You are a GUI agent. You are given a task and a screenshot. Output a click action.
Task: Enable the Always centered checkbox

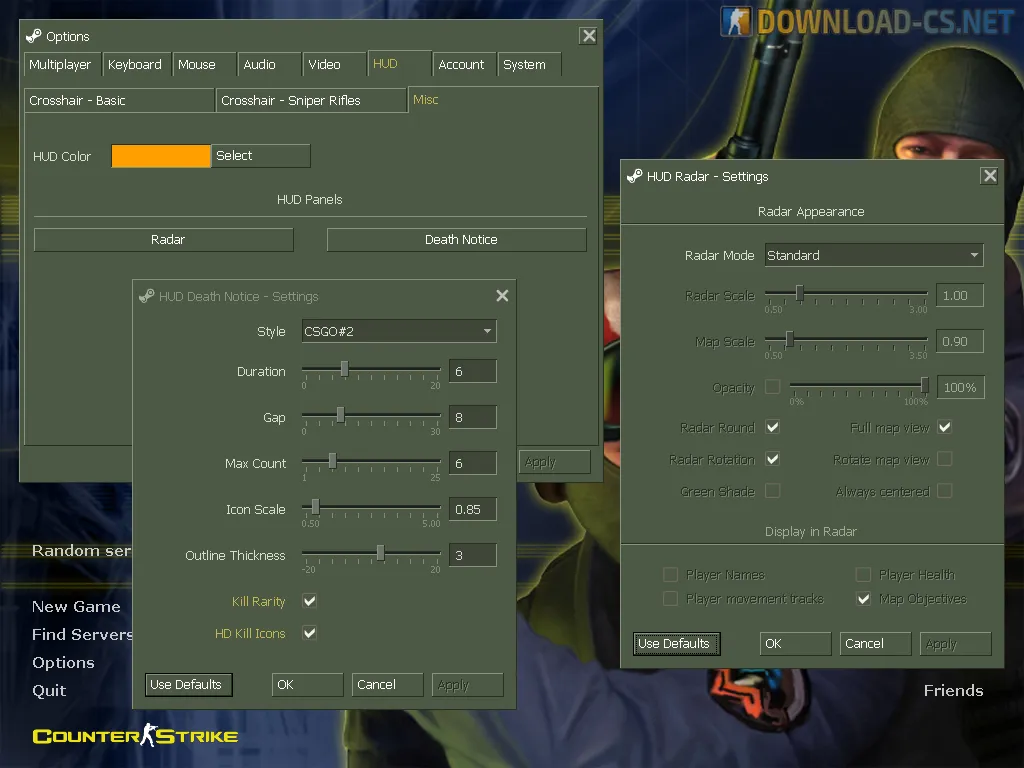point(944,490)
